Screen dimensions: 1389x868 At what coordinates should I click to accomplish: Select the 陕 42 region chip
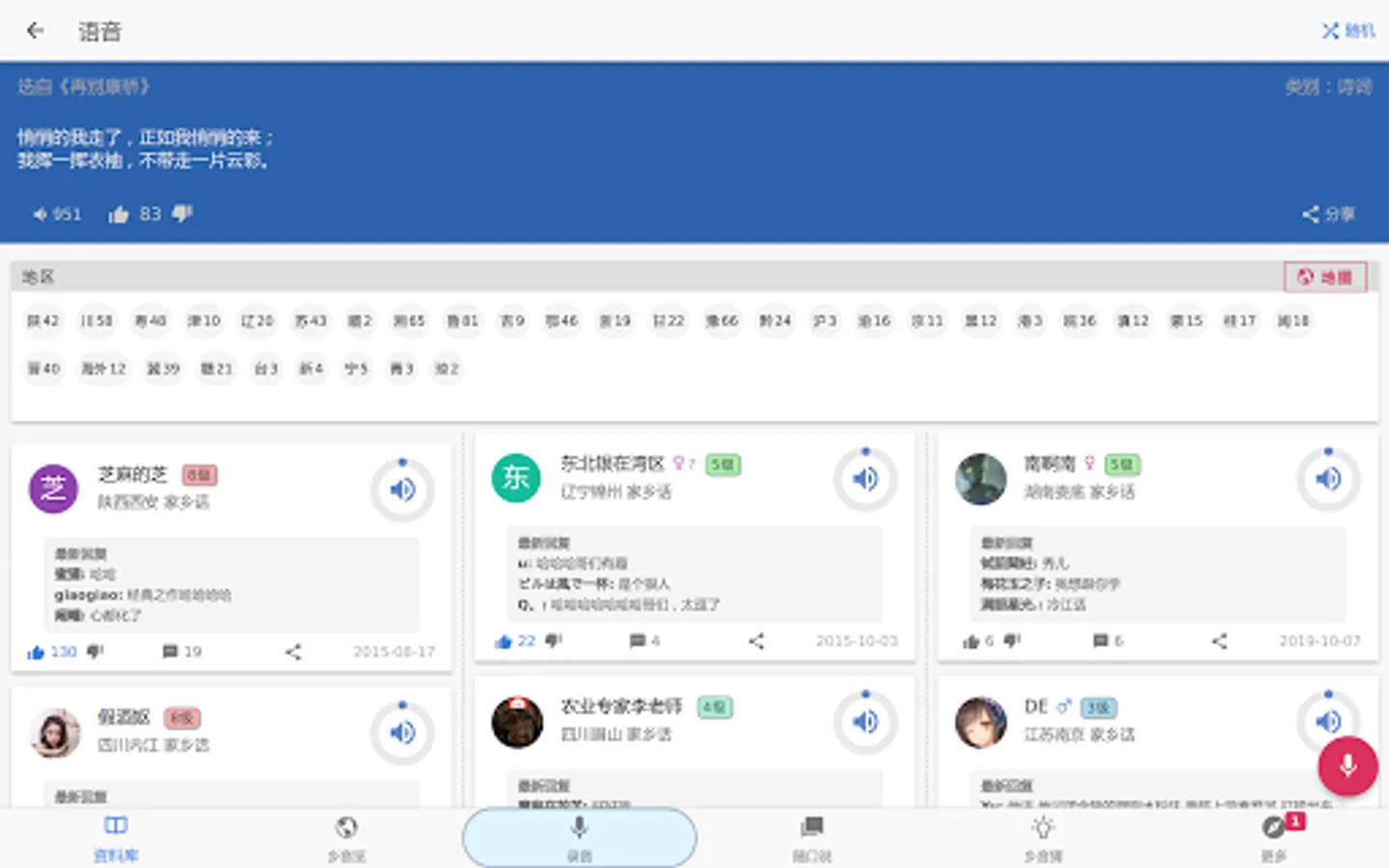(x=43, y=321)
